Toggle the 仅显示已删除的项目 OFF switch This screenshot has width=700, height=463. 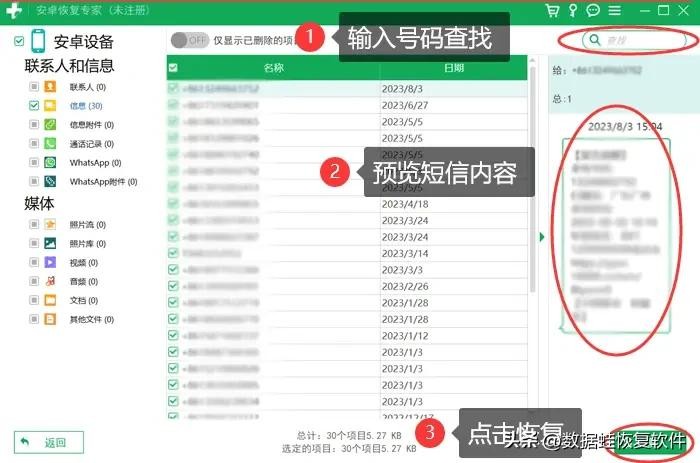tap(189, 40)
